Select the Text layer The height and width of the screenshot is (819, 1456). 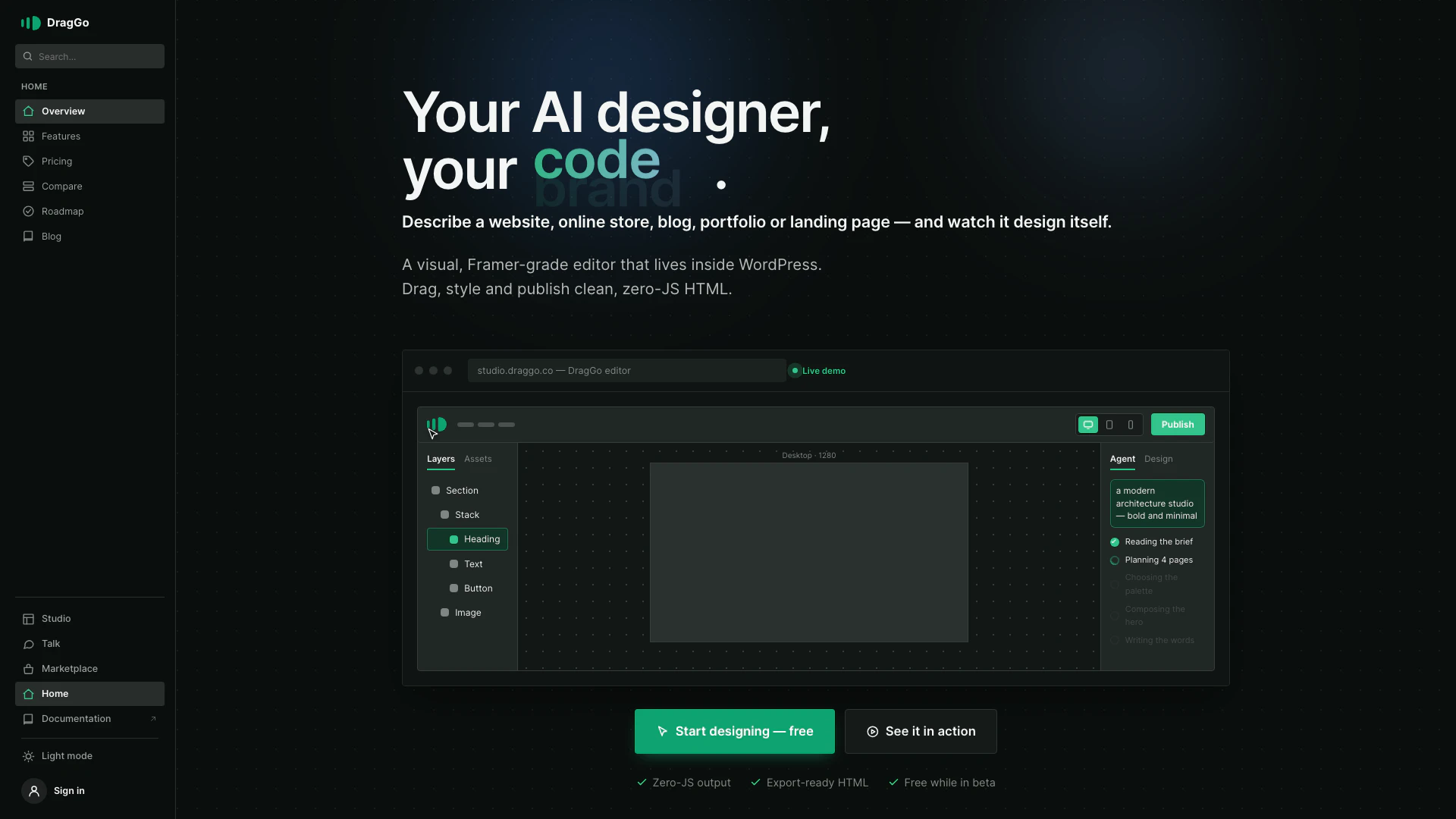coord(467,564)
